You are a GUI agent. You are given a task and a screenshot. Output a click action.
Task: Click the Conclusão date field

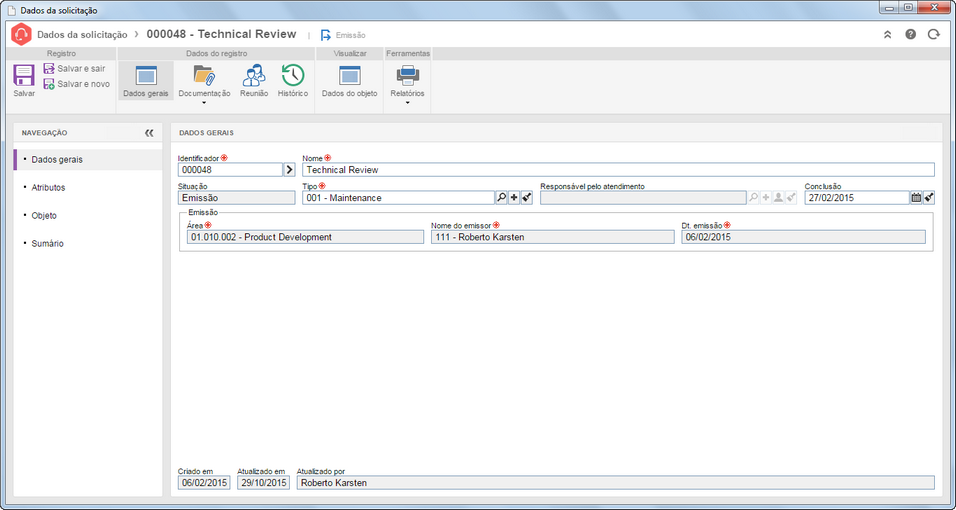(857, 198)
